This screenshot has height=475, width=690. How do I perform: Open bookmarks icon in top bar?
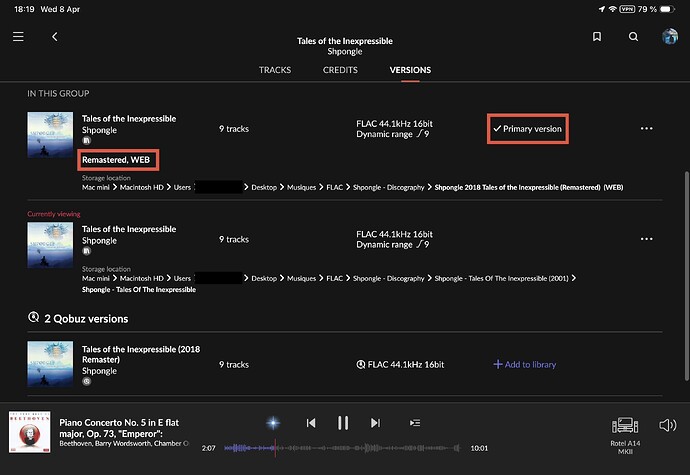click(x=597, y=37)
